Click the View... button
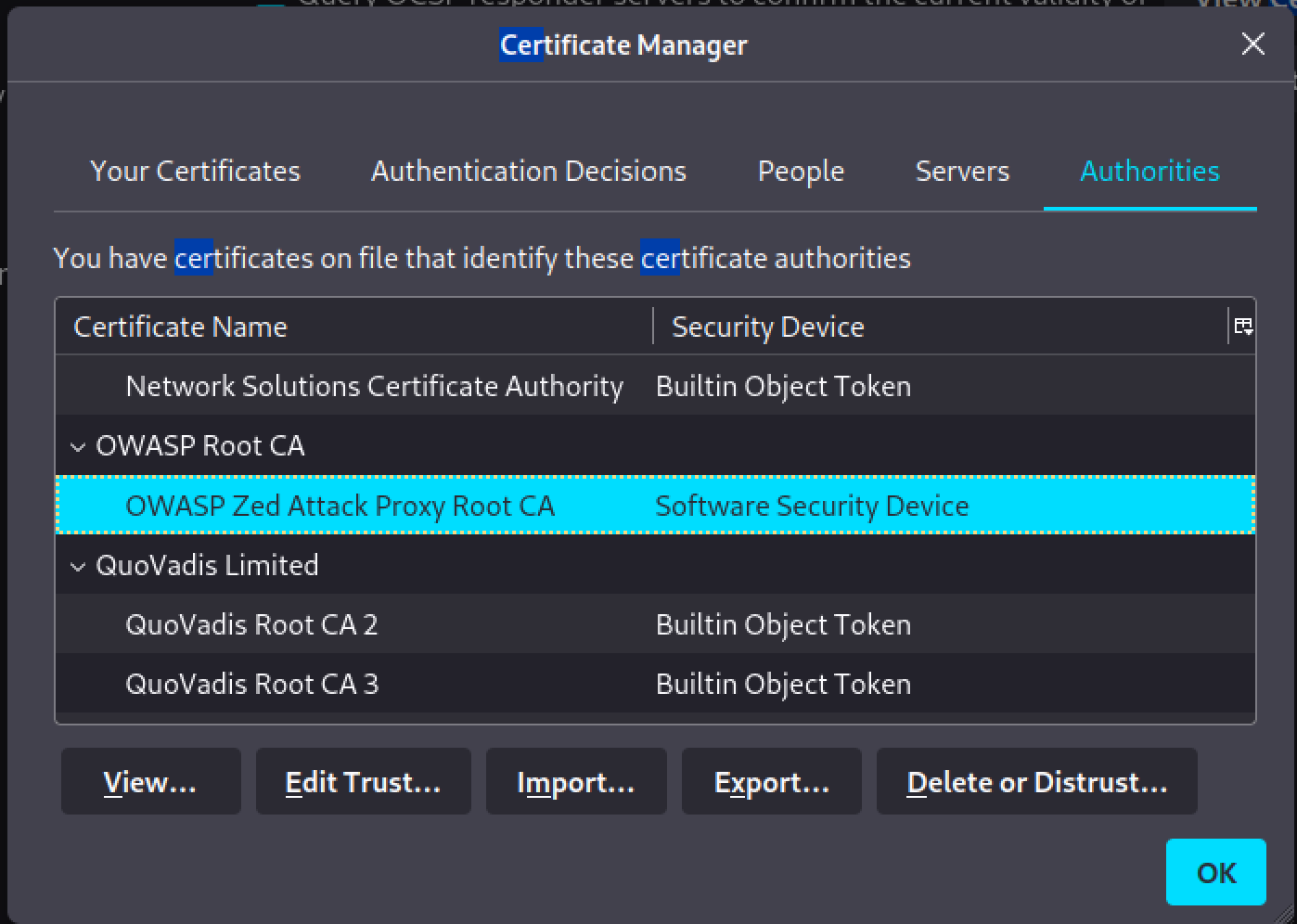Screen dimensions: 1297x924 tap(150, 782)
